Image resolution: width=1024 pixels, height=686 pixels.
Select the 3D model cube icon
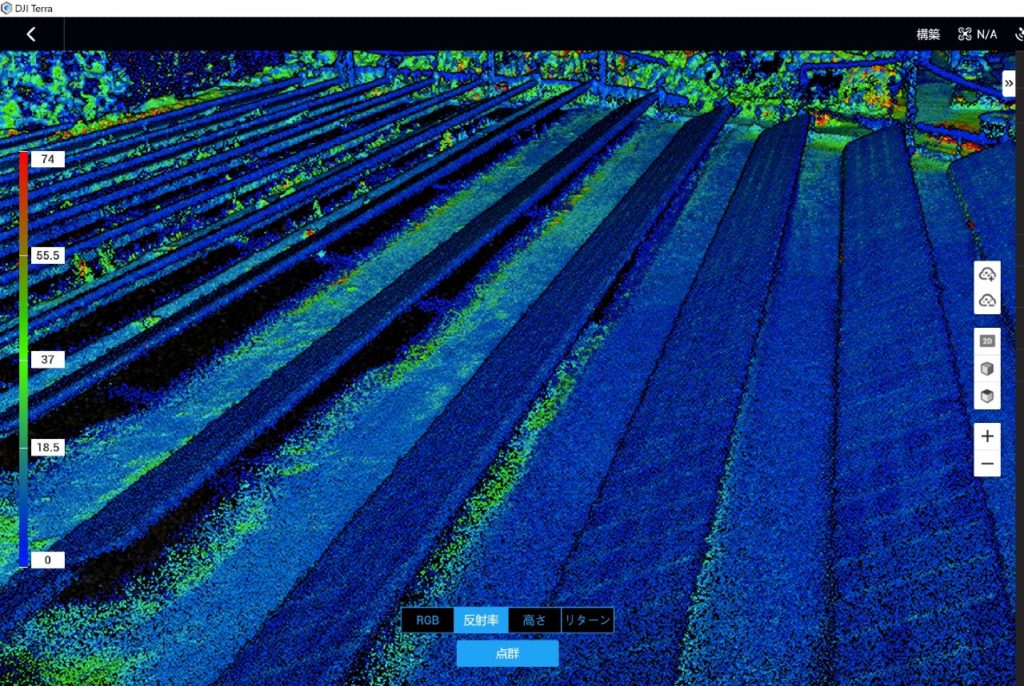tap(988, 396)
